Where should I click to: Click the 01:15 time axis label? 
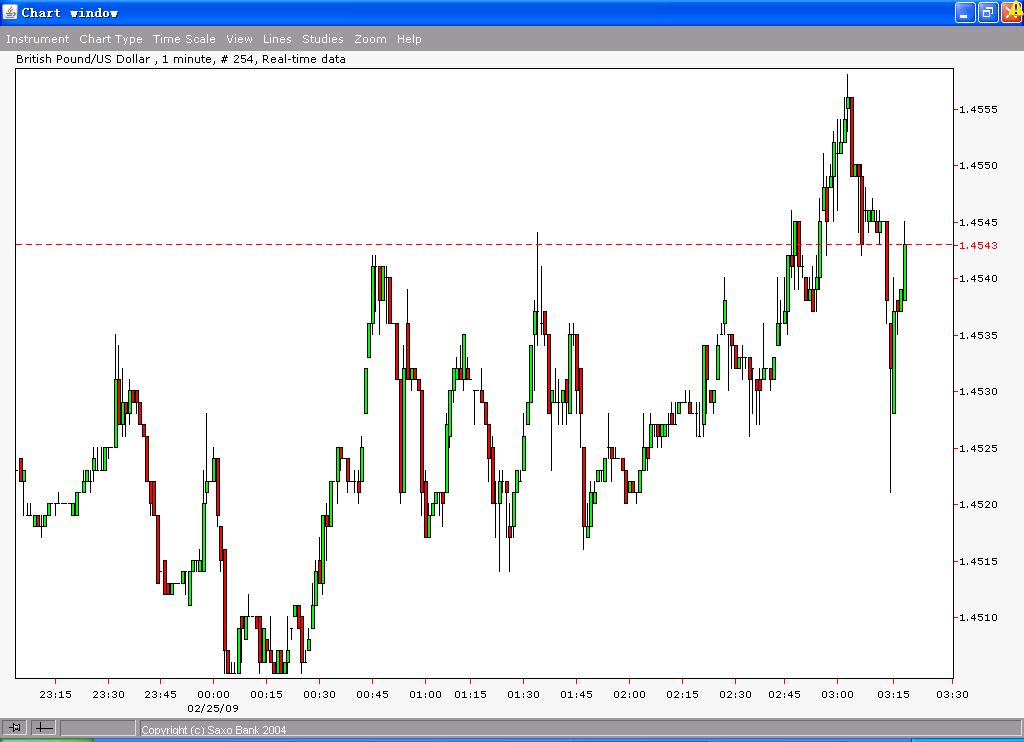pyautogui.click(x=470, y=694)
